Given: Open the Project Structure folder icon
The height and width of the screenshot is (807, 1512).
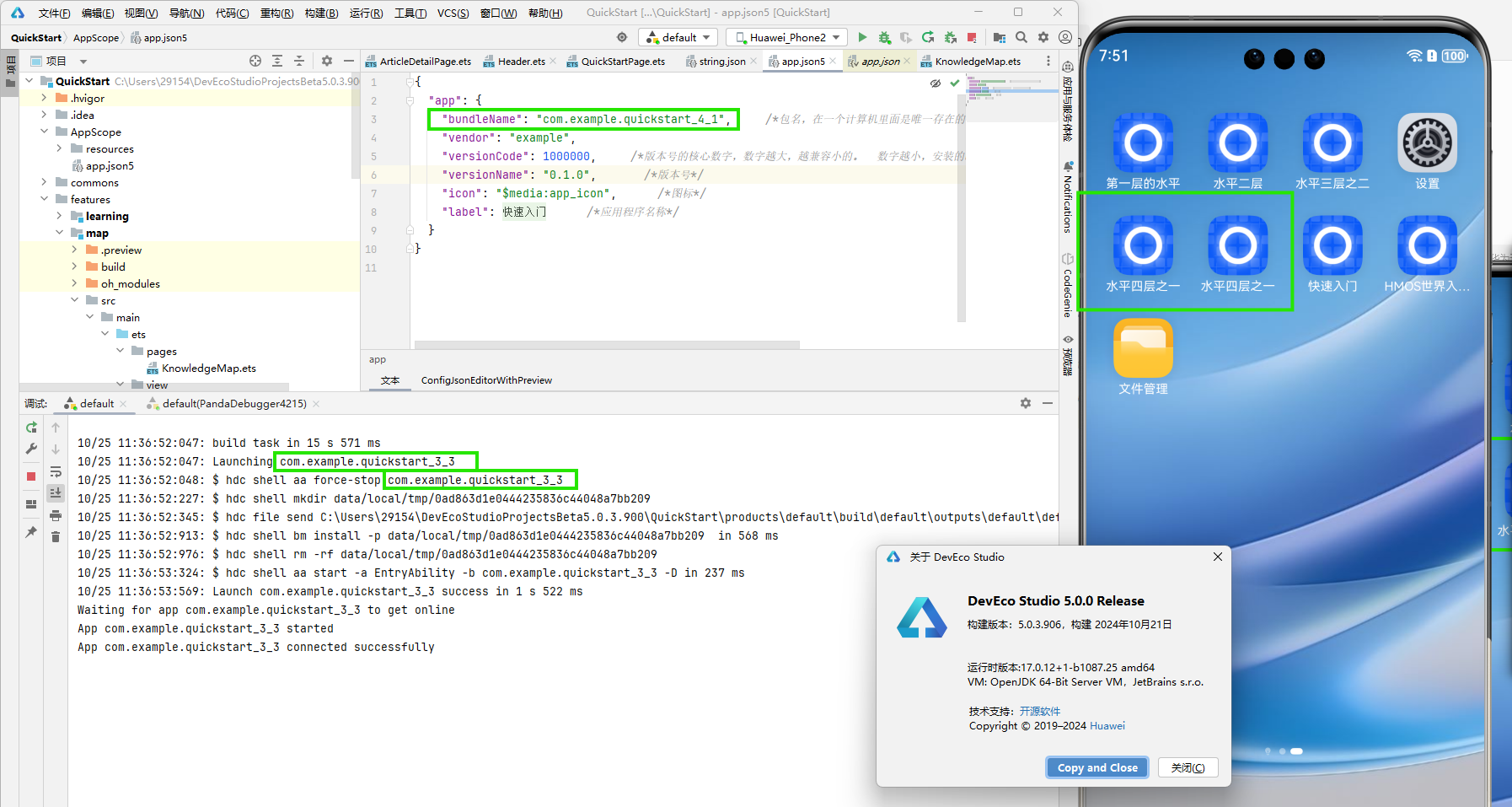Looking at the screenshot, I should click(x=1000, y=37).
